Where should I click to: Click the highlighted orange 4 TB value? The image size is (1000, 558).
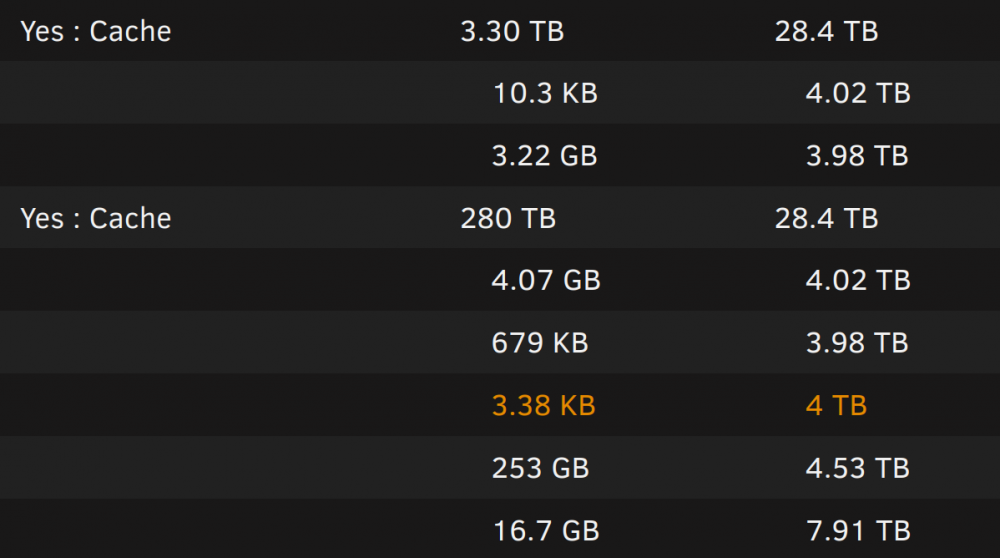836,406
